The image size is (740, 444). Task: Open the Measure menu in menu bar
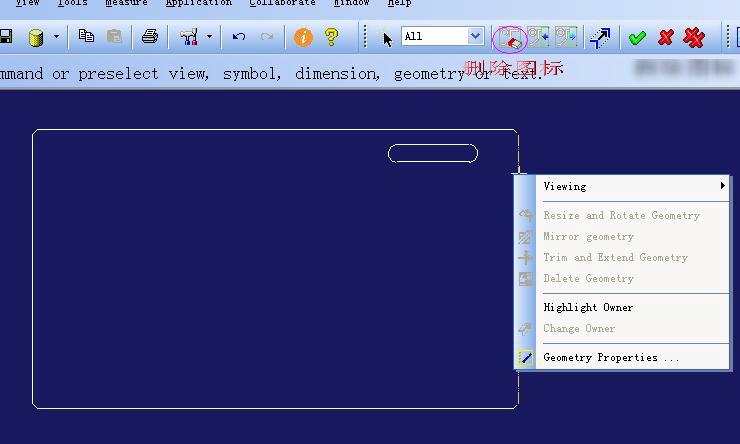pos(126,3)
